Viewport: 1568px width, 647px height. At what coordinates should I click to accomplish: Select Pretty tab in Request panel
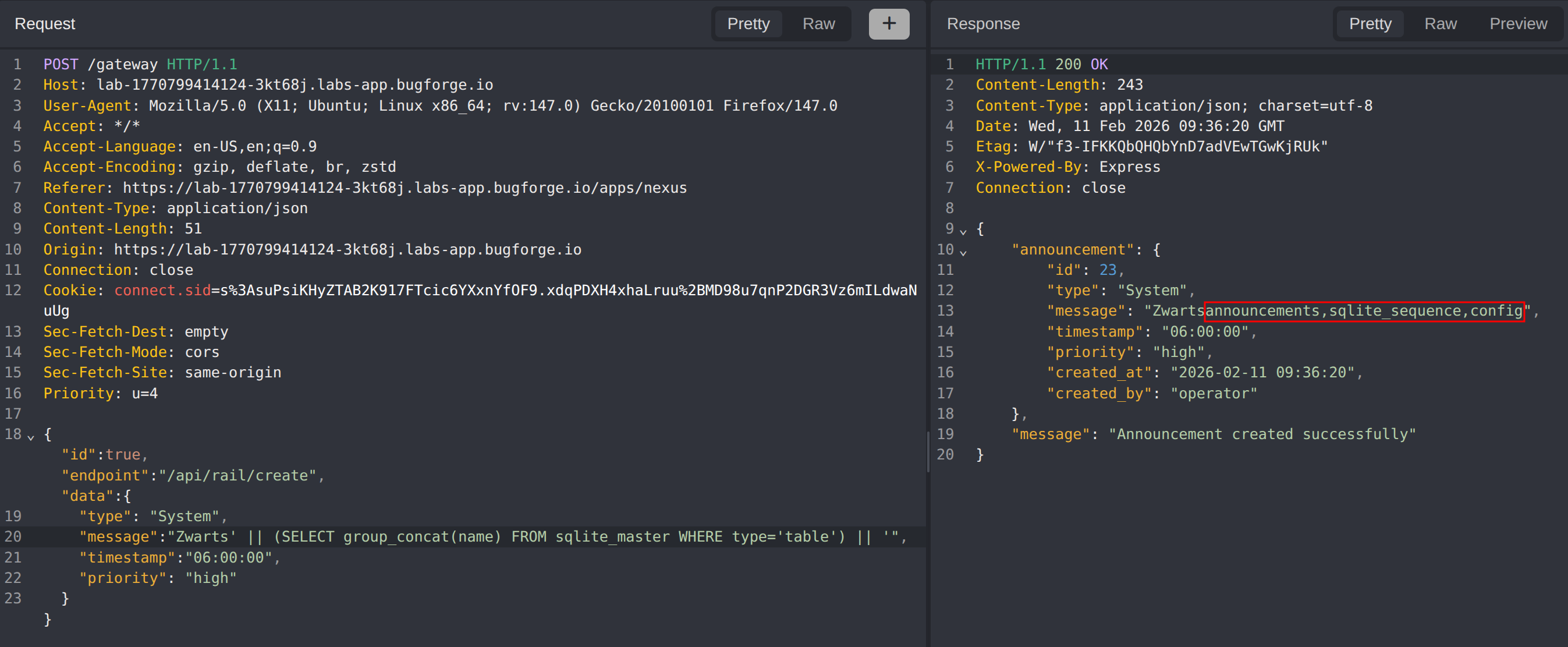tap(748, 24)
